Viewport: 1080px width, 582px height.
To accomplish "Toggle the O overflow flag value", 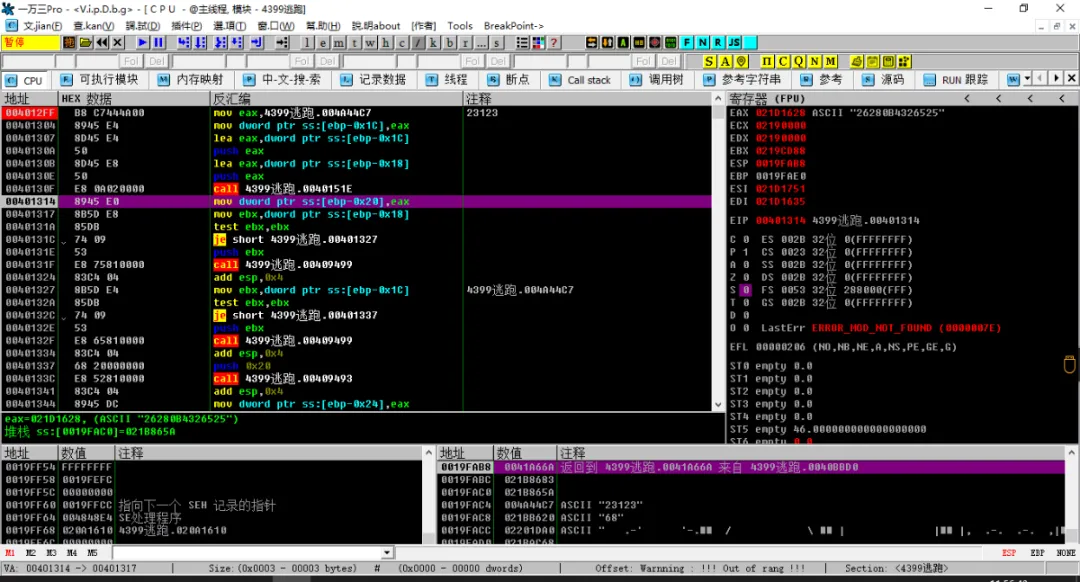I will [x=745, y=328].
